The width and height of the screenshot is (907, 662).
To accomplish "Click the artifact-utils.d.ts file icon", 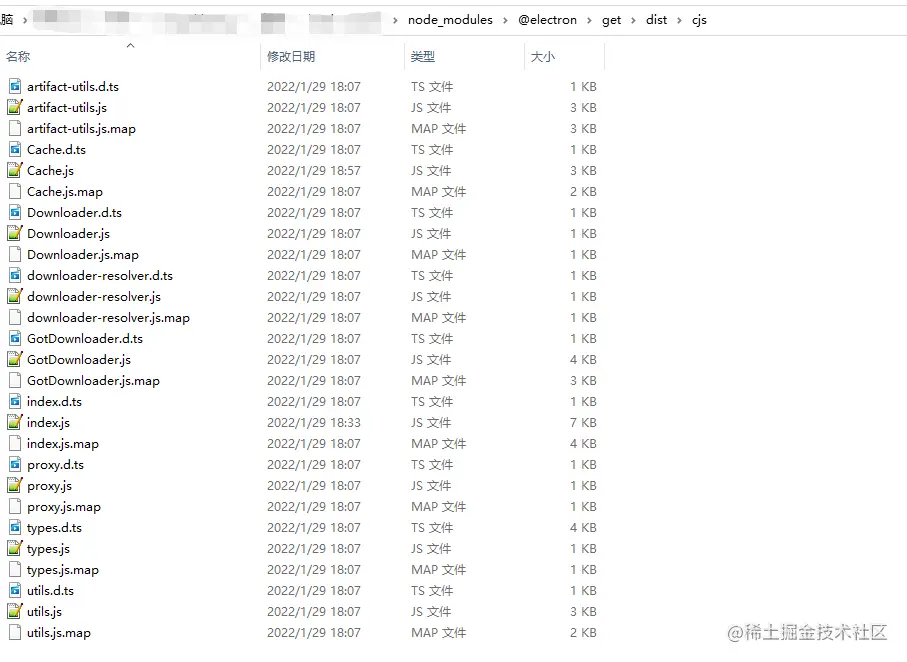I will 15,87.
